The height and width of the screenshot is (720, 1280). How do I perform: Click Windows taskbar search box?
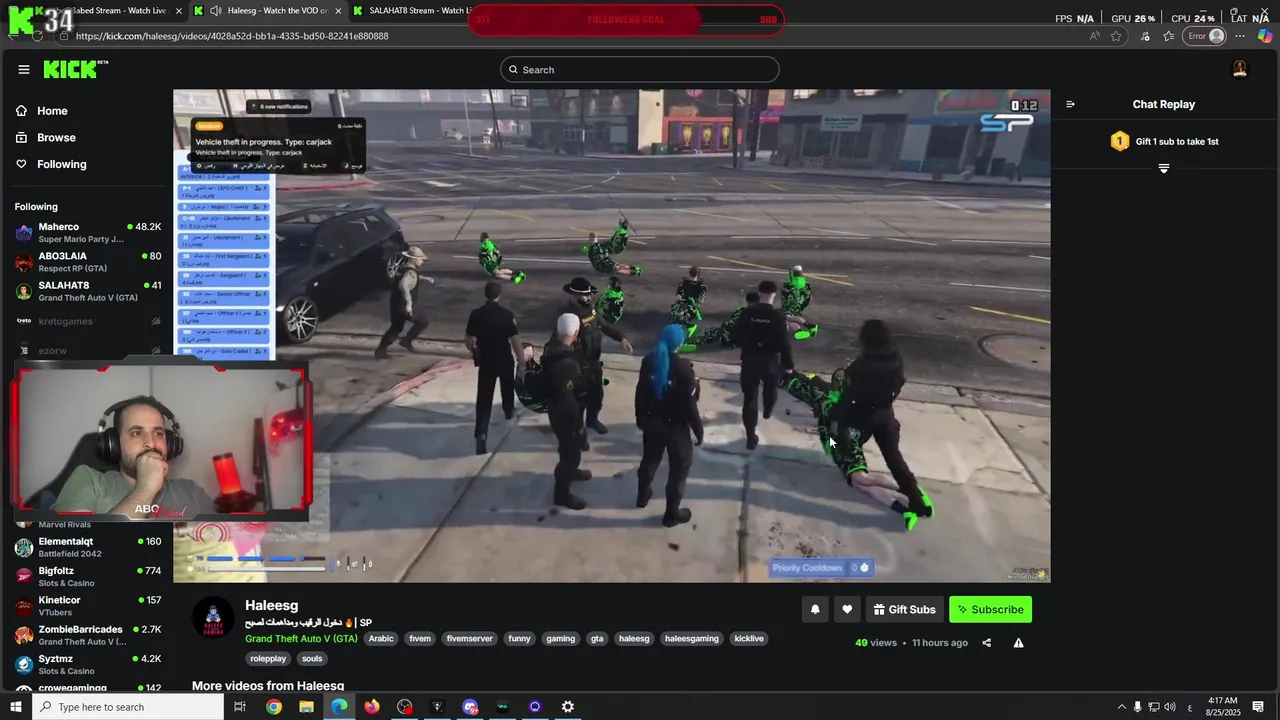(x=128, y=707)
